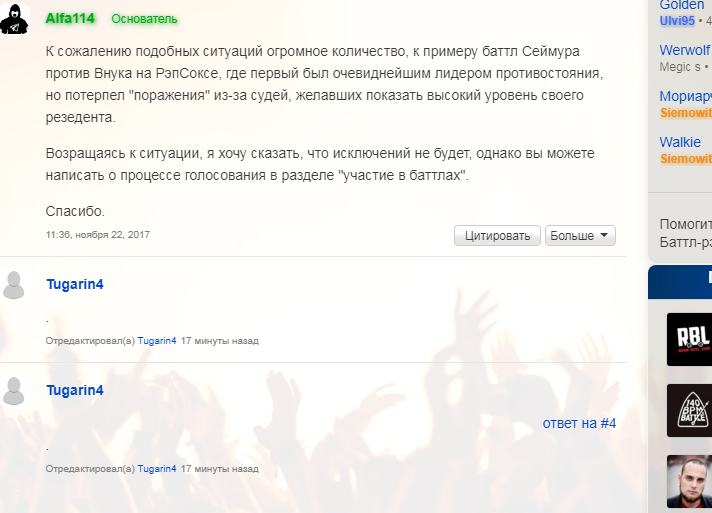Open the RBL battle league logo

(689, 337)
